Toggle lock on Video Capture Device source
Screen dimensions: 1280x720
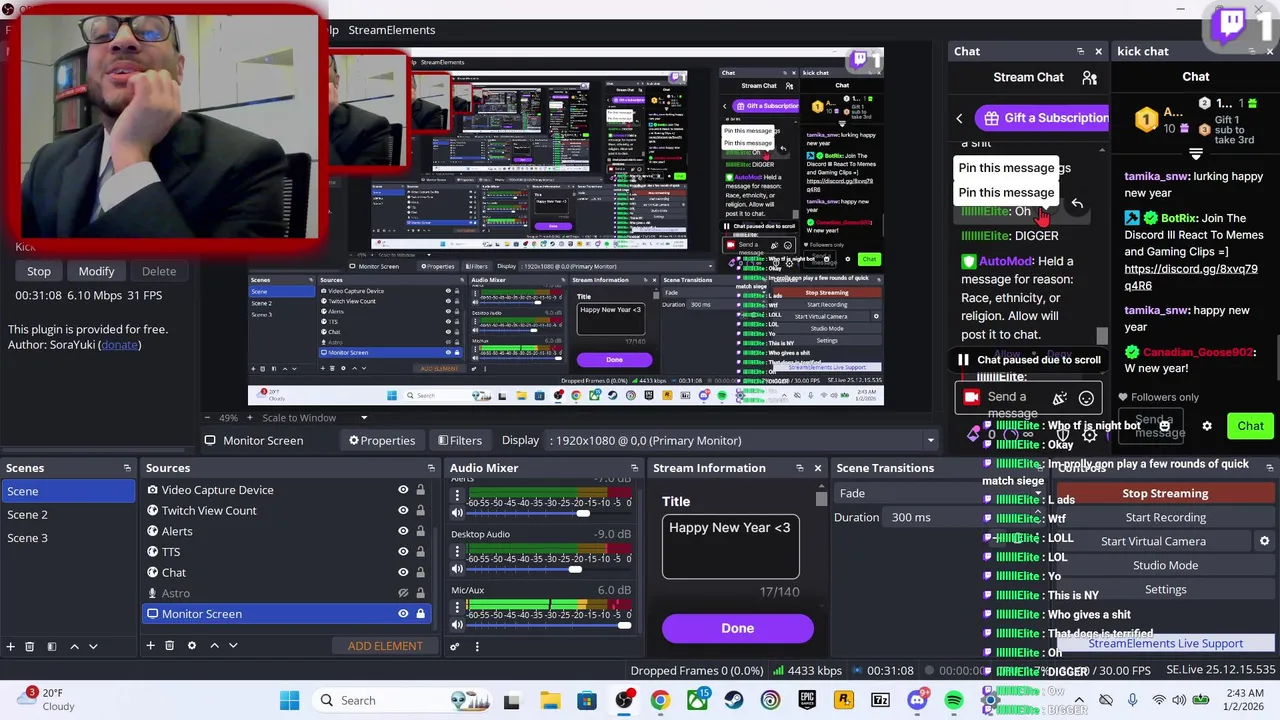(421, 490)
